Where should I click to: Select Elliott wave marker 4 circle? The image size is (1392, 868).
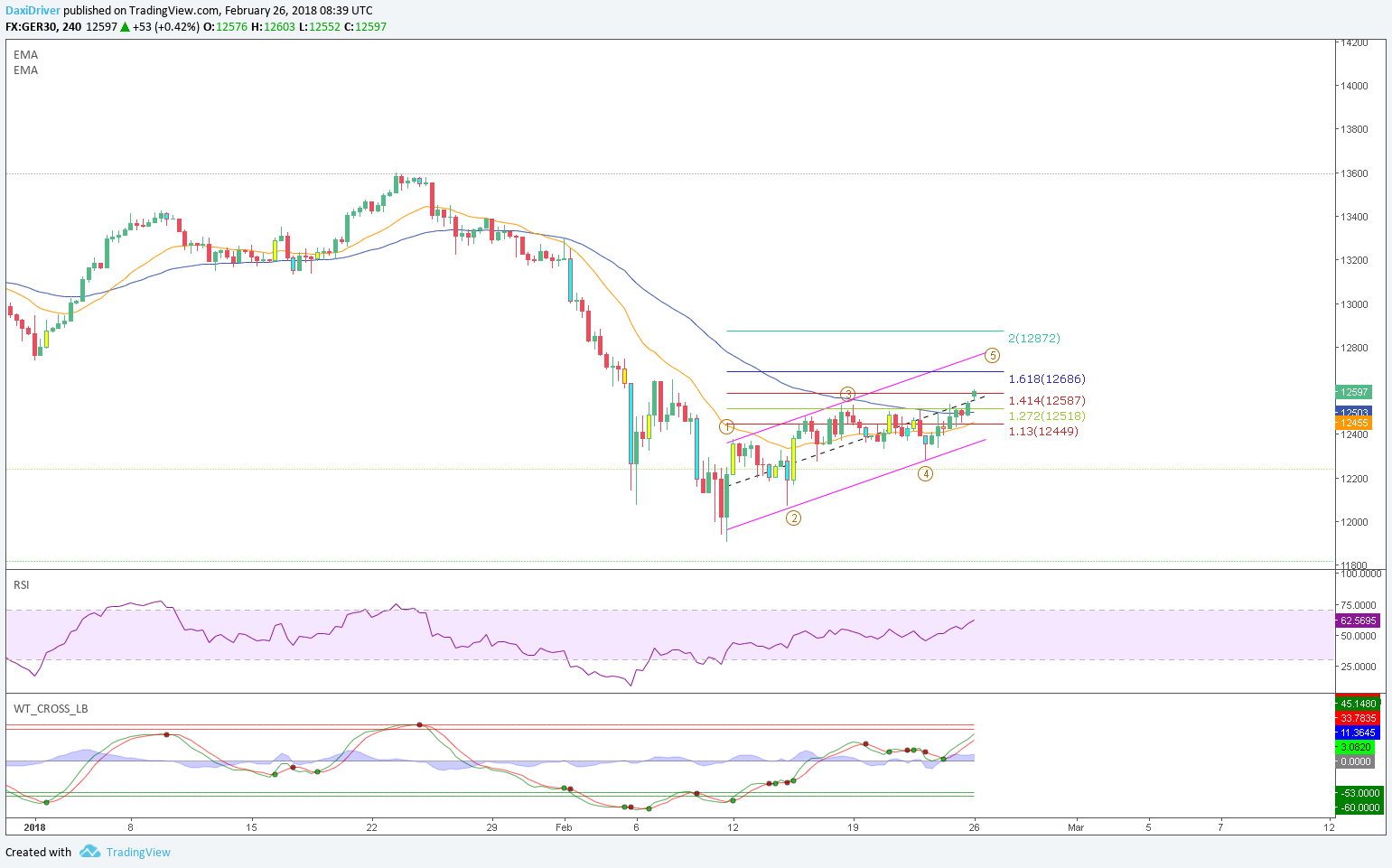coord(925,473)
